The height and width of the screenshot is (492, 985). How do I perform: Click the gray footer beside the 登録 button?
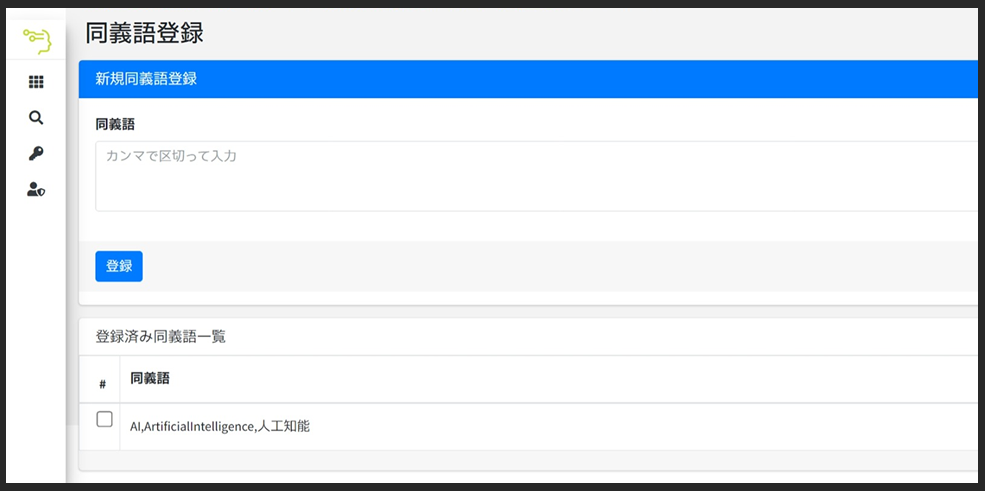click(550, 266)
